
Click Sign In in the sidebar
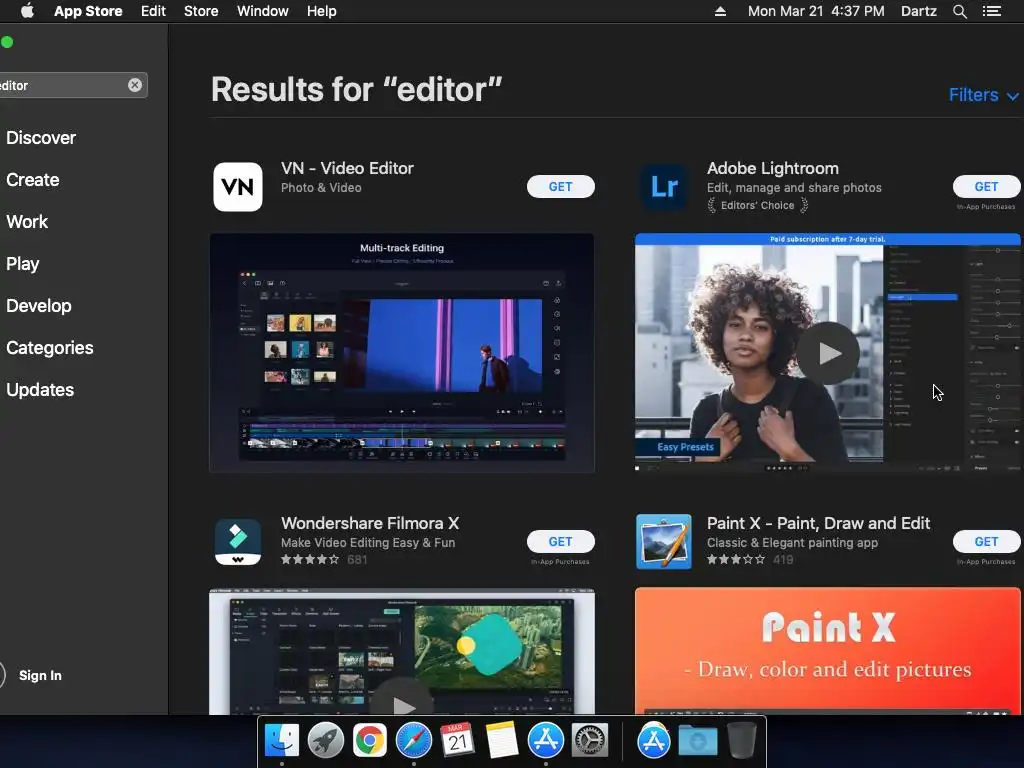click(x=40, y=675)
